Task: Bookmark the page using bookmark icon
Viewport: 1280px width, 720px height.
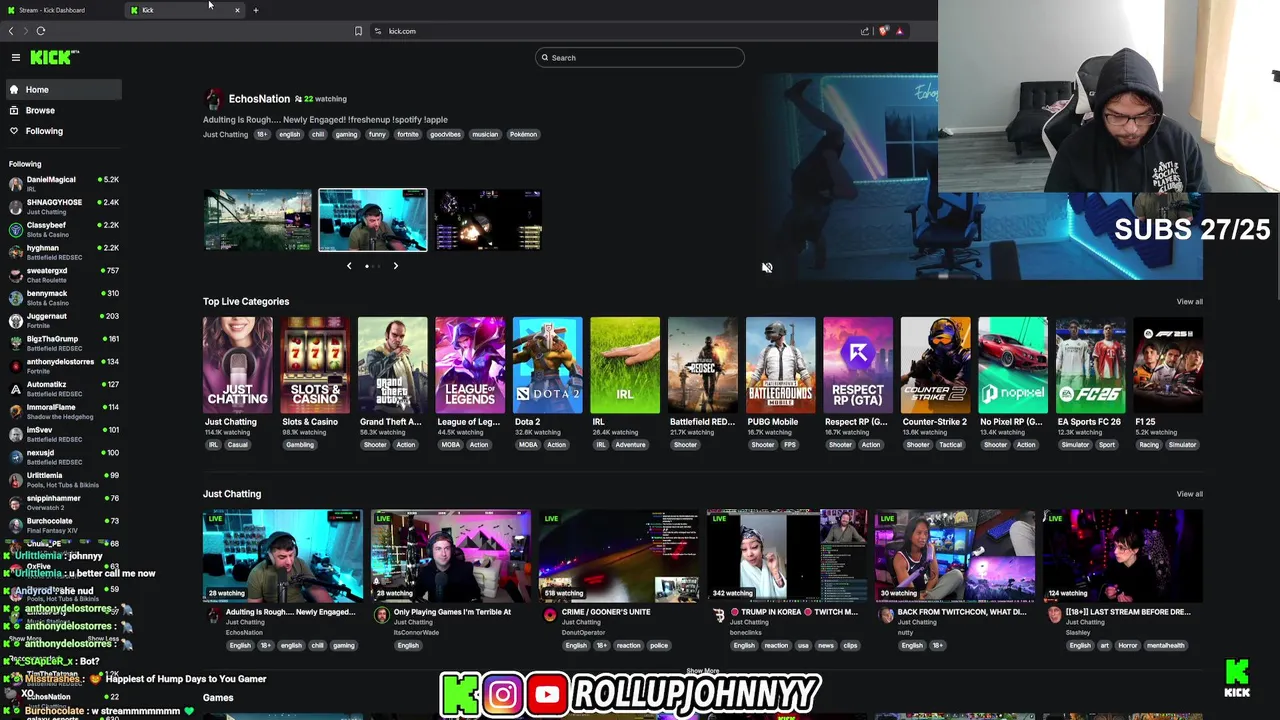Action: click(x=358, y=31)
